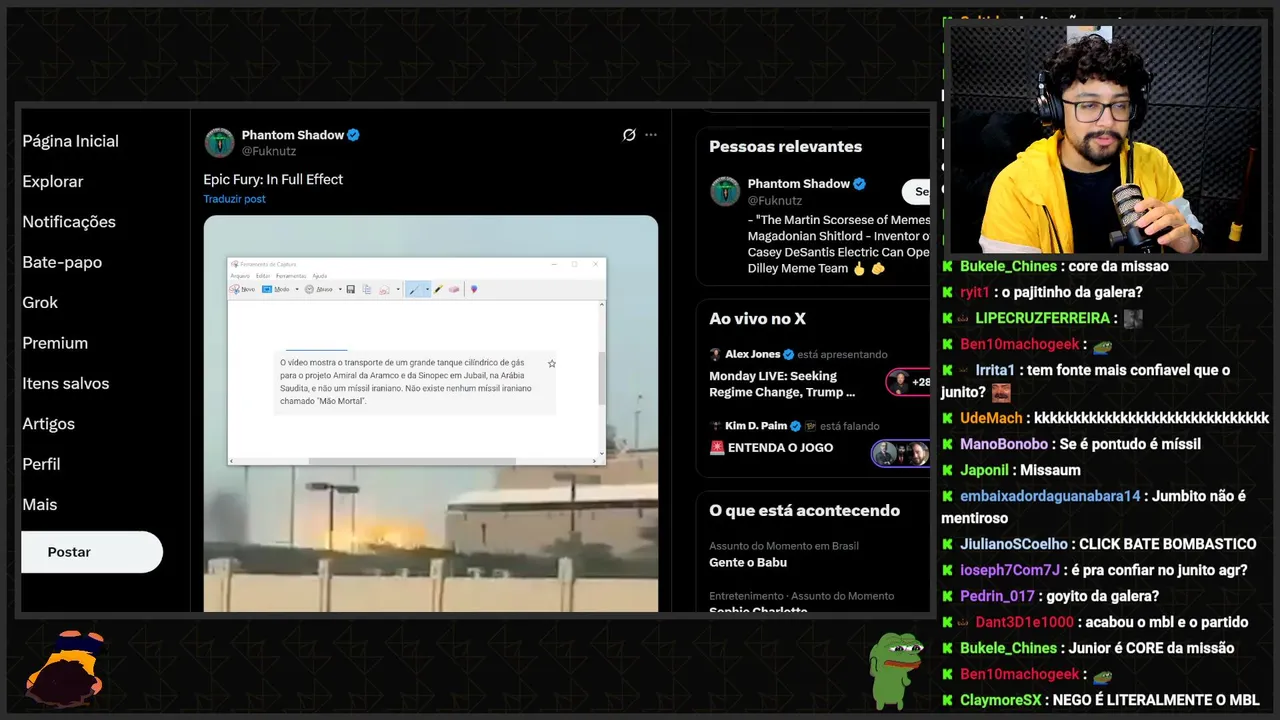
Task: Click the +28 listeners bubble
Action: [908, 382]
